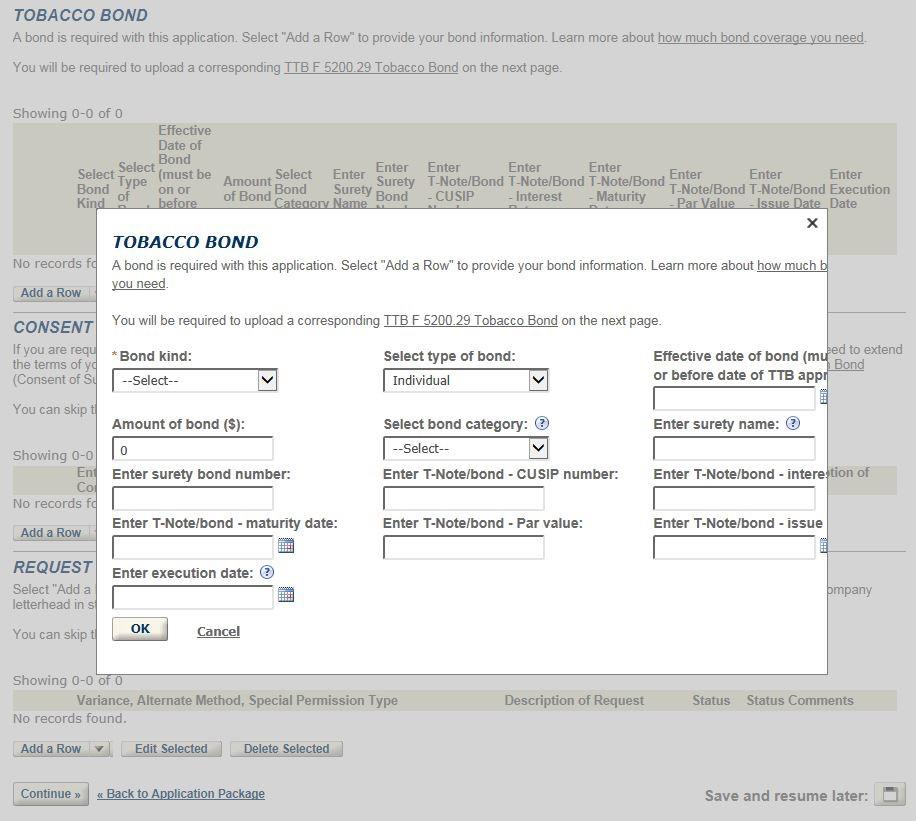Image resolution: width=916 pixels, height=821 pixels.
Task: Open the Bond kind dropdown
Action: 194,380
